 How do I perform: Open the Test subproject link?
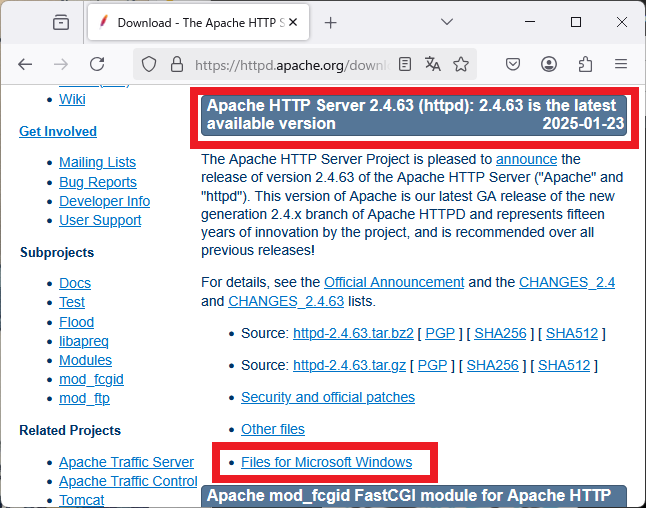click(72, 302)
